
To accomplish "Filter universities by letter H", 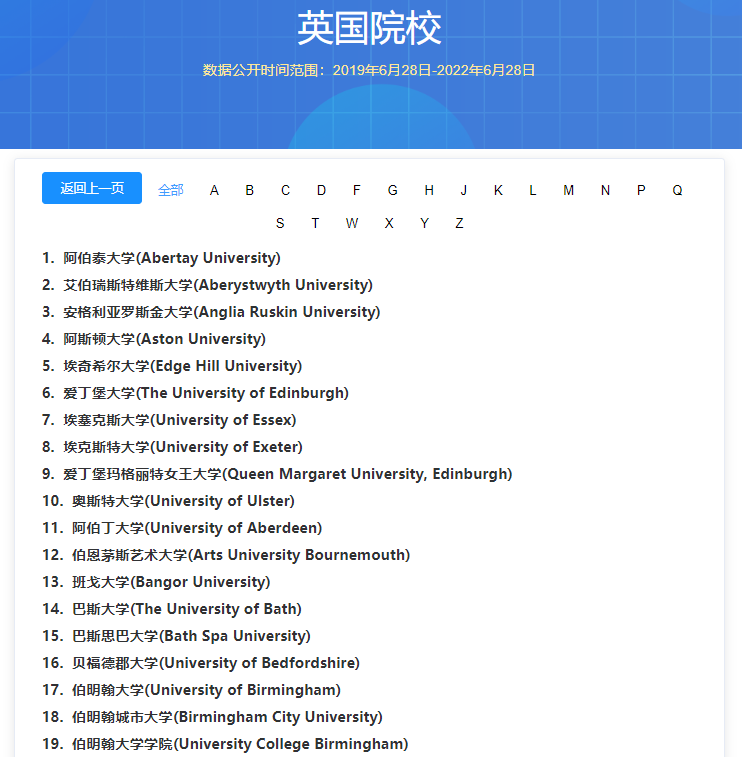I will click(429, 190).
